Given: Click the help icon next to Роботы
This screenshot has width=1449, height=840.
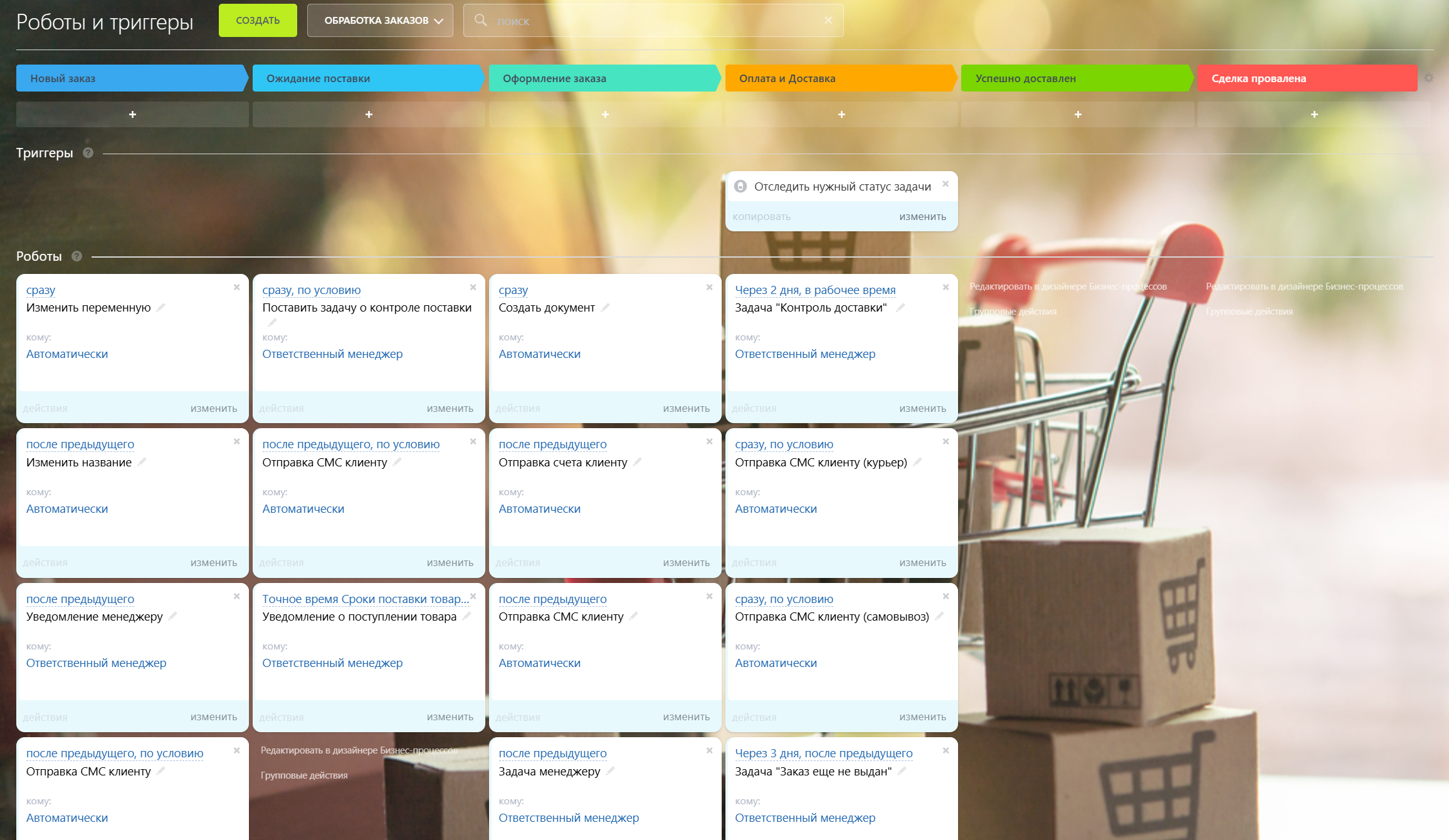Looking at the screenshot, I should tap(76, 256).
